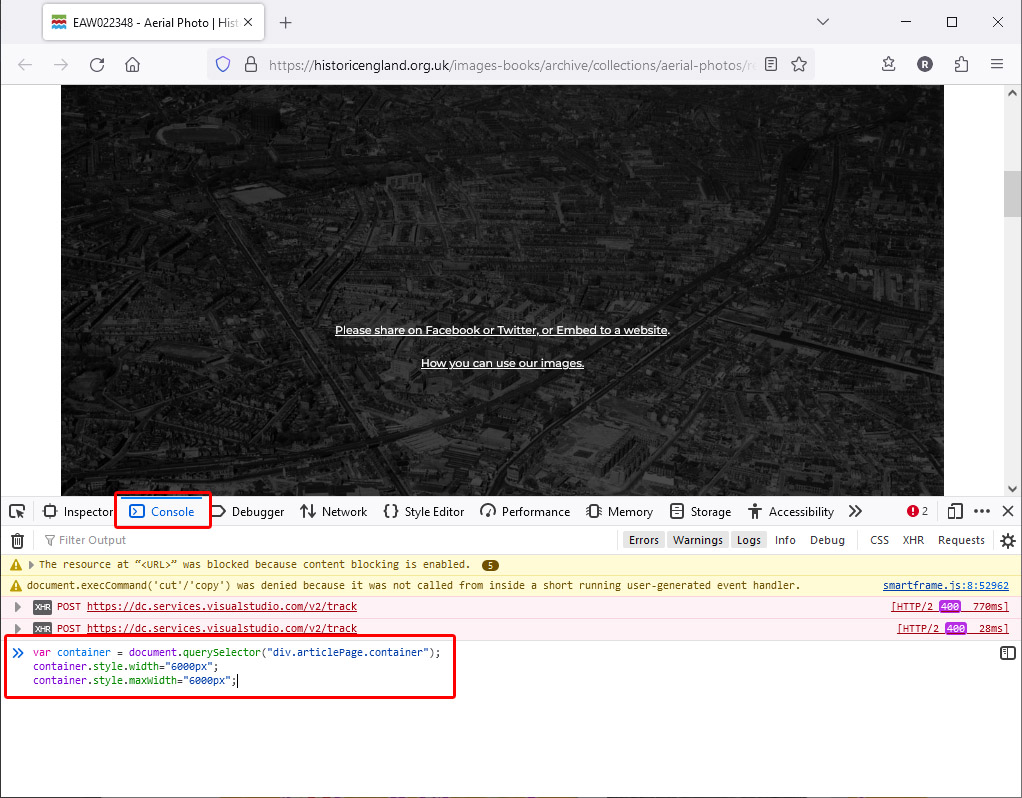Switch console to multi-line editor mode
The height and width of the screenshot is (798, 1022).
click(1007, 653)
